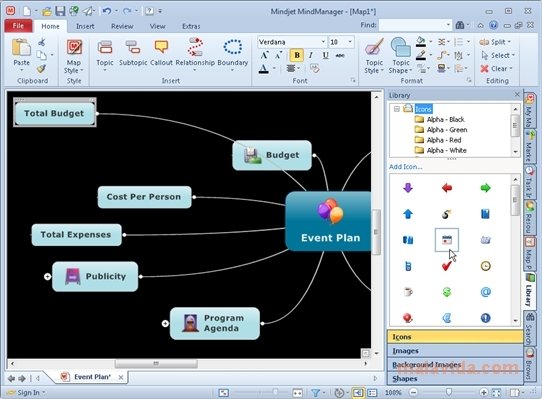Click the zoom in plus button
542x399 pixels.
[484, 392]
